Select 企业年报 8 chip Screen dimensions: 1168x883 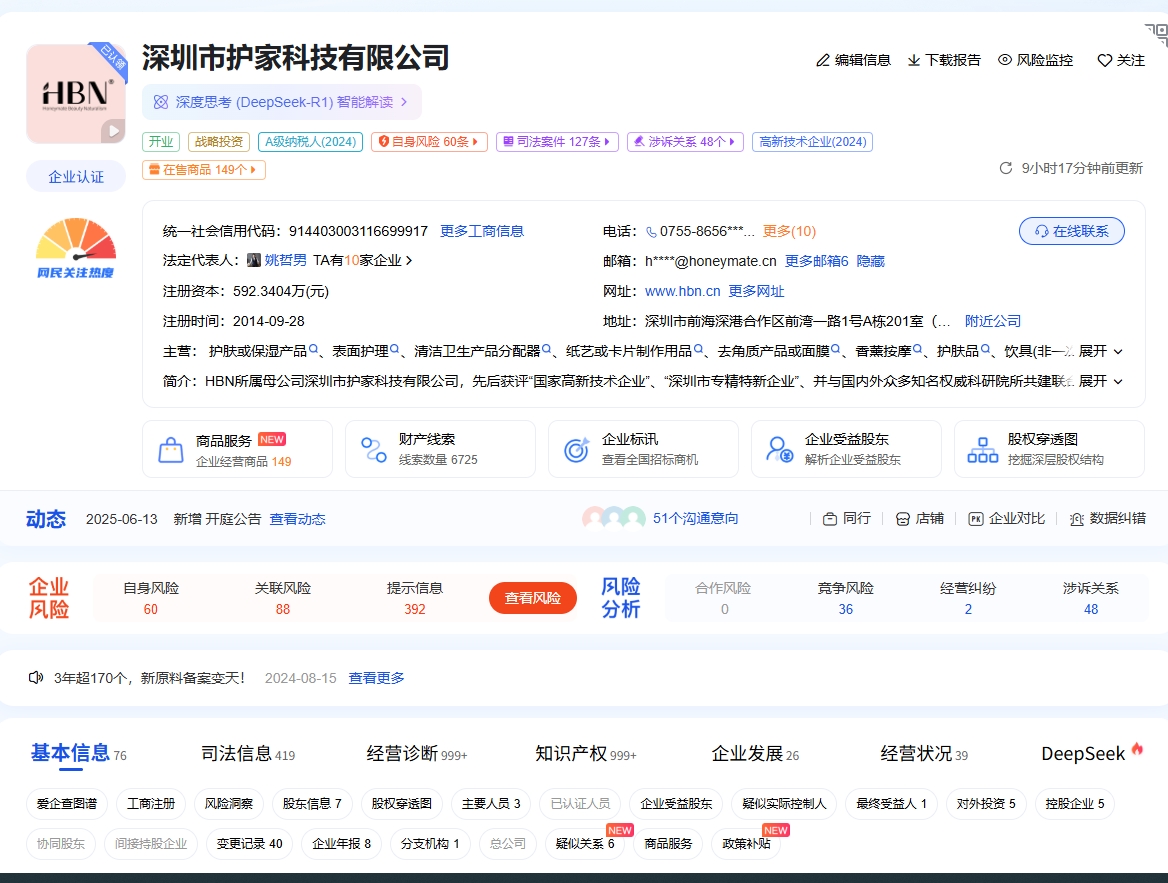click(341, 844)
